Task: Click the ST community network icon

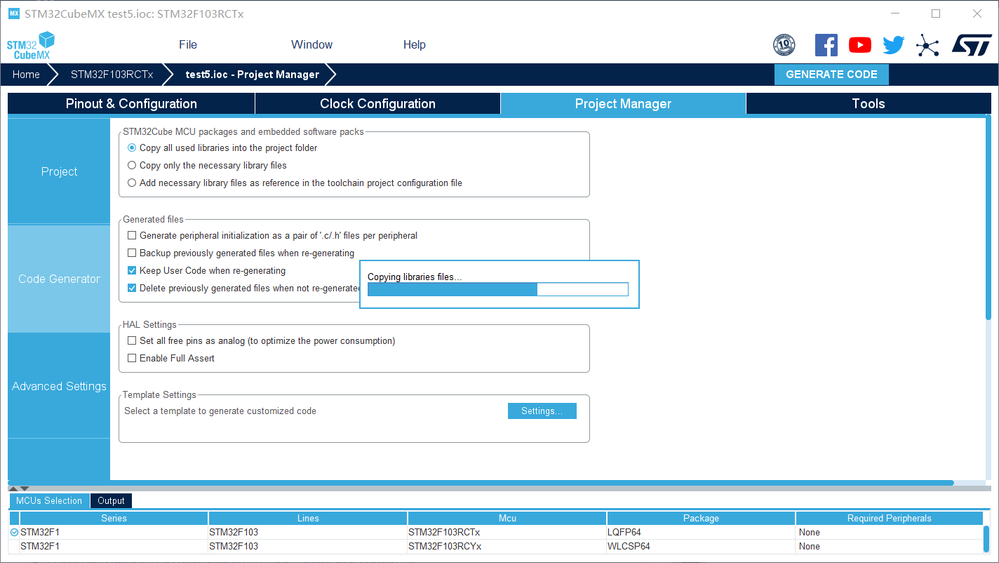Action: [x=928, y=45]
